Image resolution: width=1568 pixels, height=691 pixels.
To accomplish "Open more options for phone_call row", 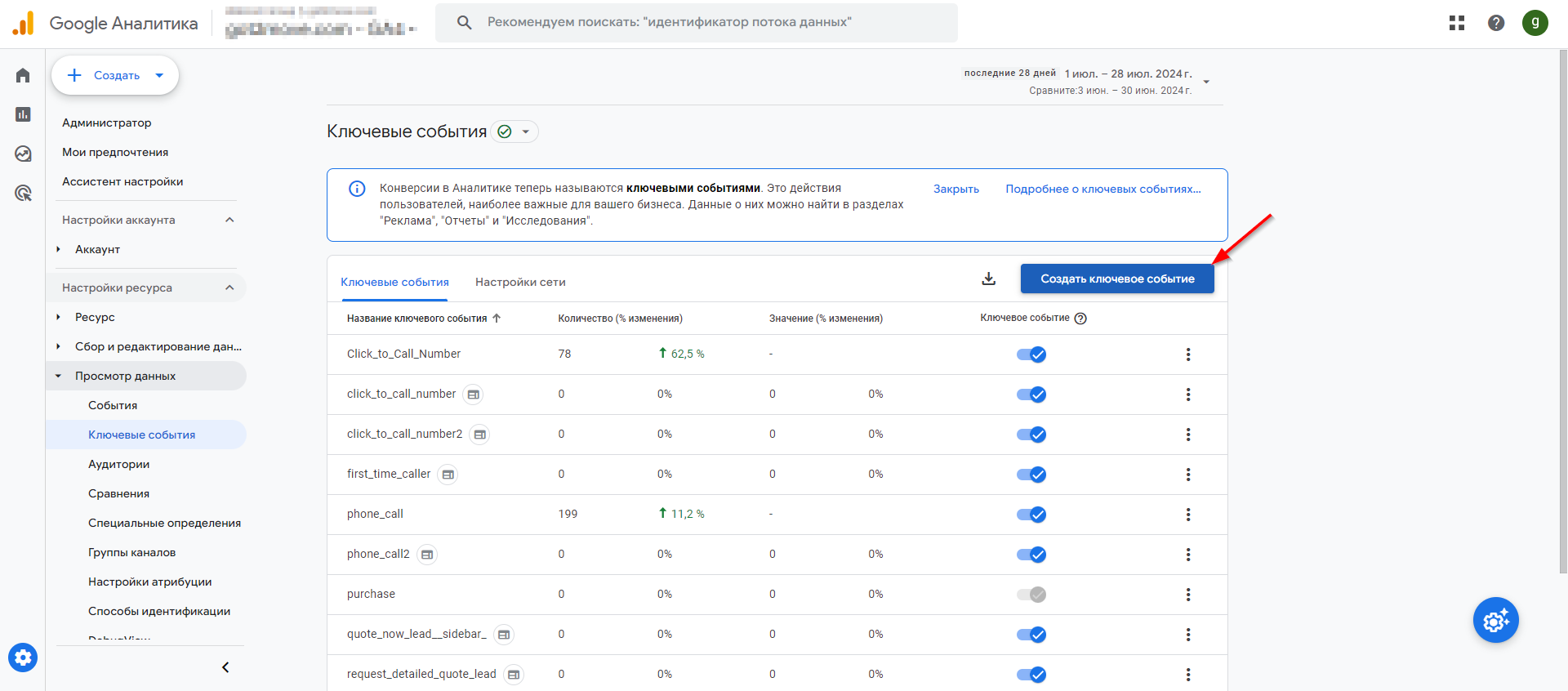I will click(1188, 515).
